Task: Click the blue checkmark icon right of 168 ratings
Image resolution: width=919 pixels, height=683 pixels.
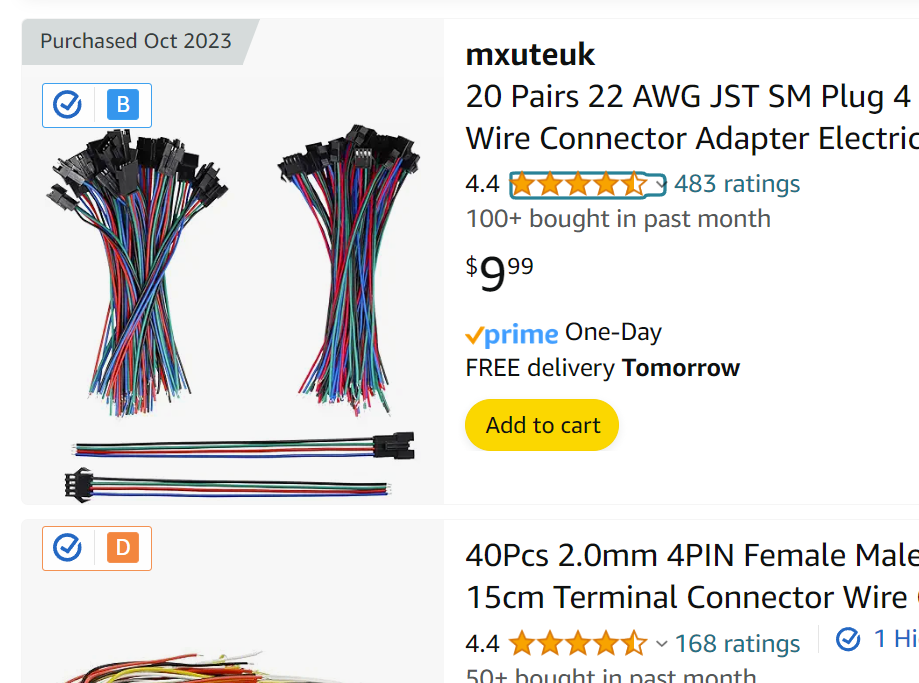Action: coord(848,639)
